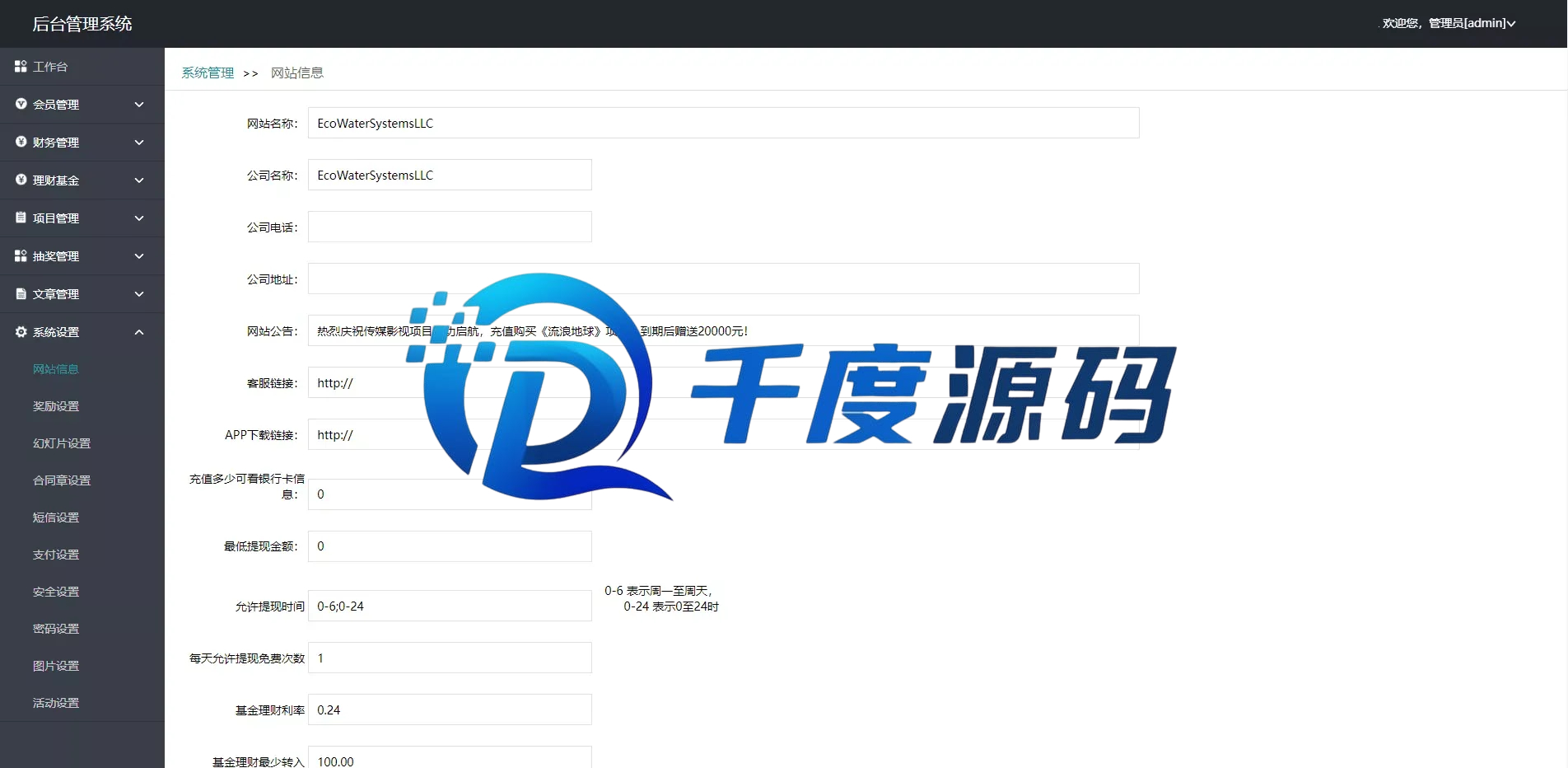Screen dimensions: 1568x768
Task: Expand the 文章管理 menu chevron
Action: [x=139, y=294]
